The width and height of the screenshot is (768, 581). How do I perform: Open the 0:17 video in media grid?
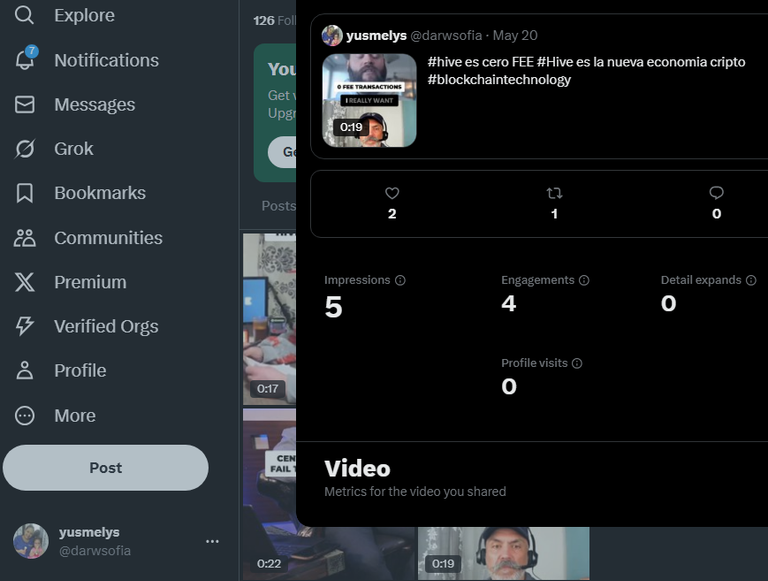[x=269, y=319]
